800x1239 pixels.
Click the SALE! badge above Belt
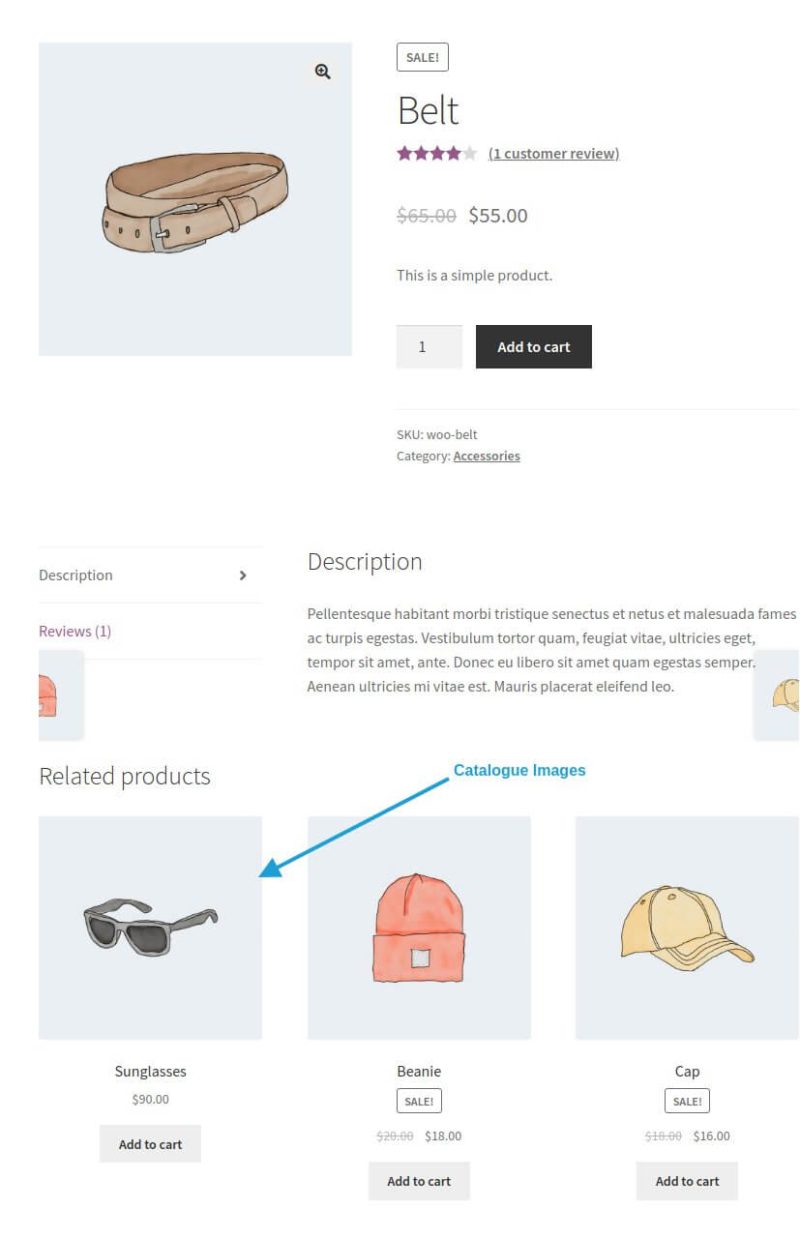pos(423,57)
